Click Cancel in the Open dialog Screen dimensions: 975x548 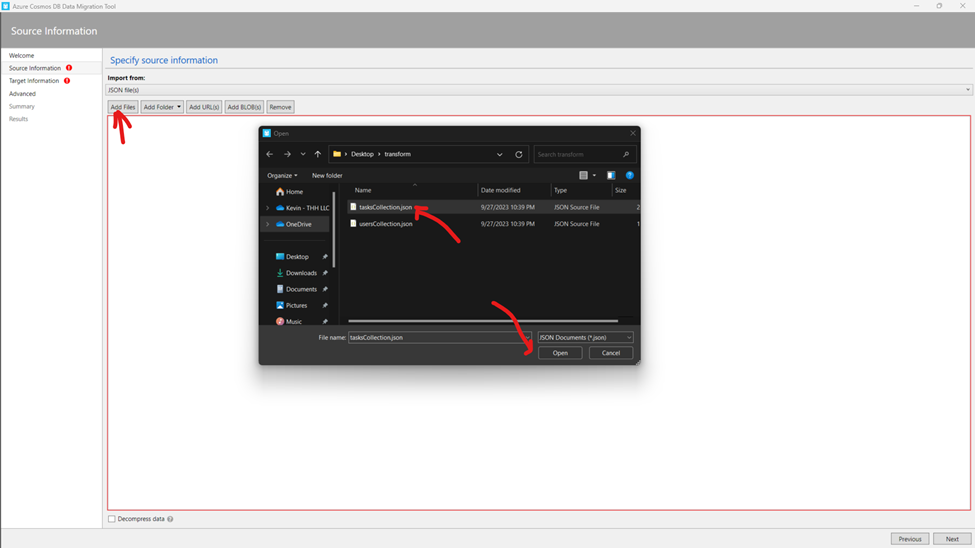point(611,353)
